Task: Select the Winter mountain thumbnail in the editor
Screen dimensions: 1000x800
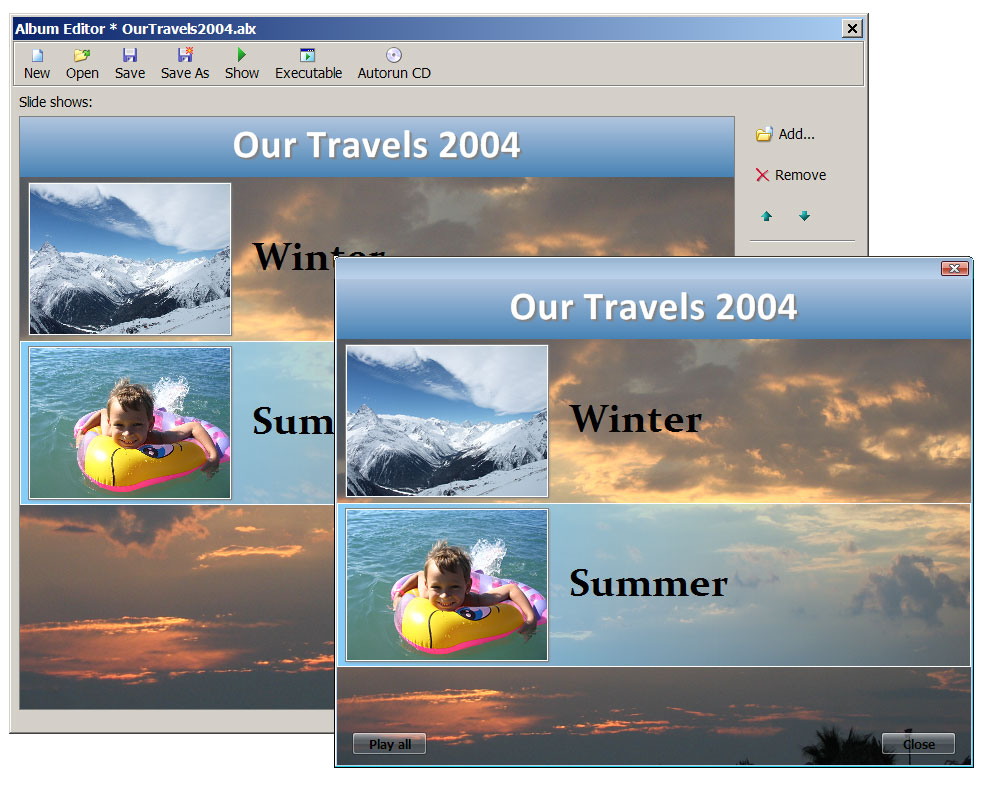Action: click(x=130, y=258)
